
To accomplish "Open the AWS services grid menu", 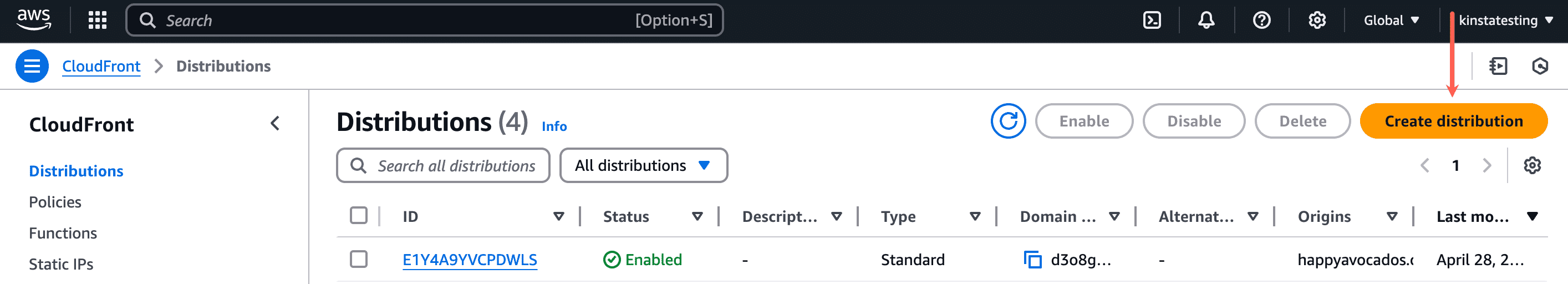I will (98, 20).
